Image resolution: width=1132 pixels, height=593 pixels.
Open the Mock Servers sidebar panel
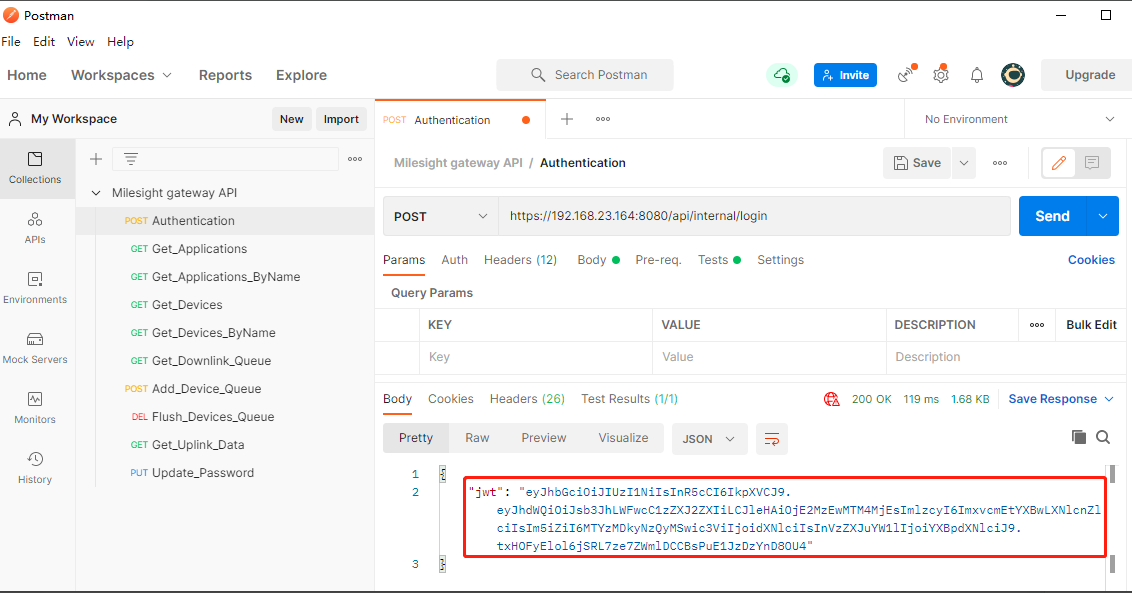[35, 347]
